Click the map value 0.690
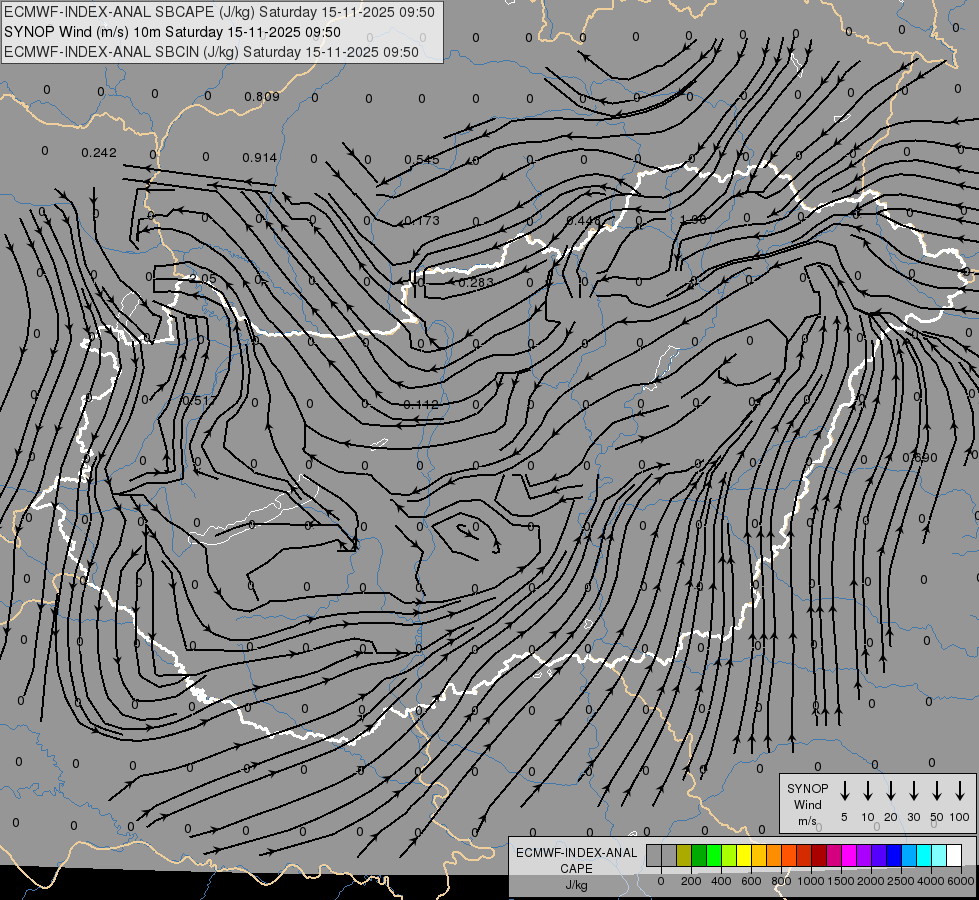This screenshot has height=900, width=979. click(920, 458)
